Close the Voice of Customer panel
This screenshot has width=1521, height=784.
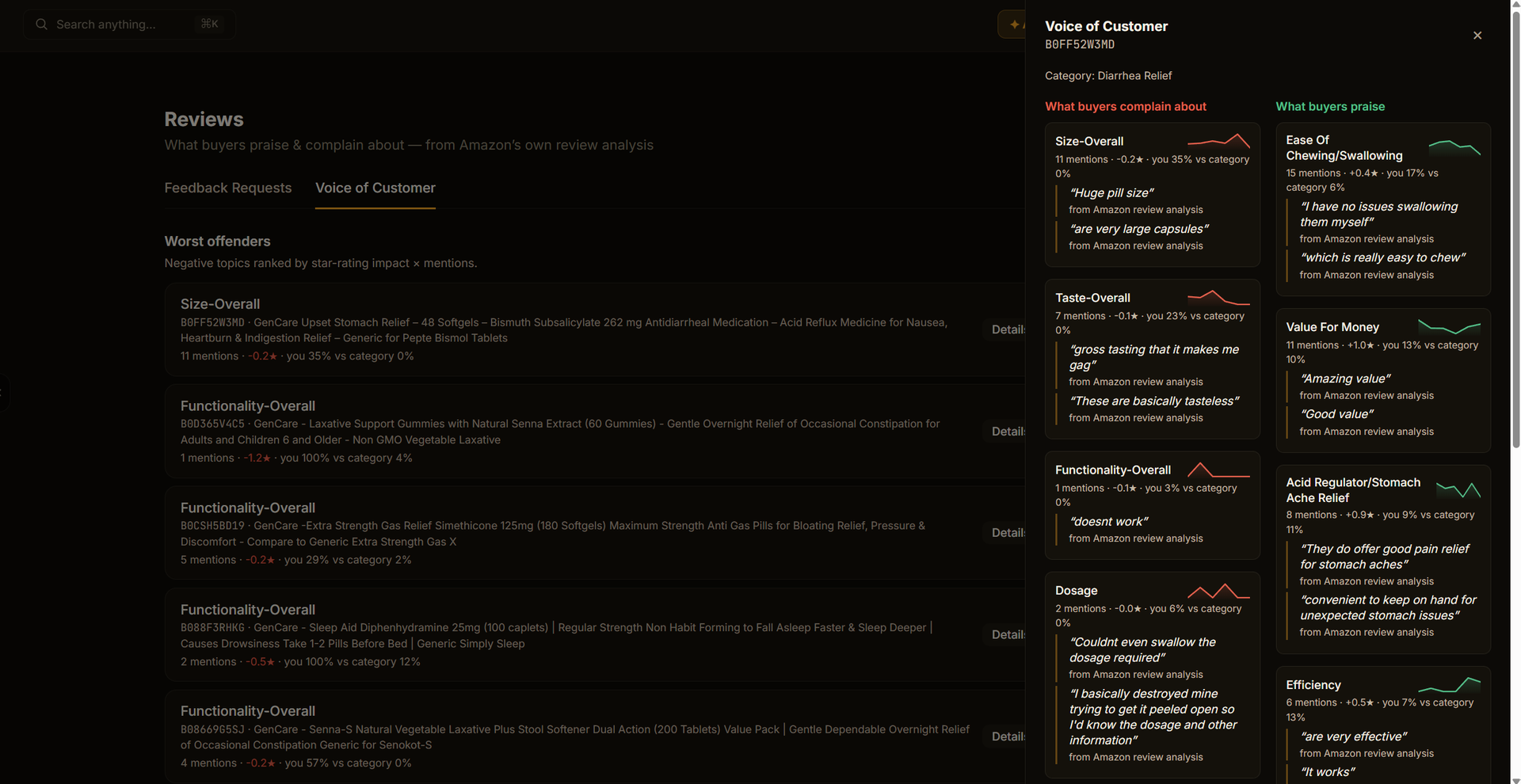point(1477,36)
